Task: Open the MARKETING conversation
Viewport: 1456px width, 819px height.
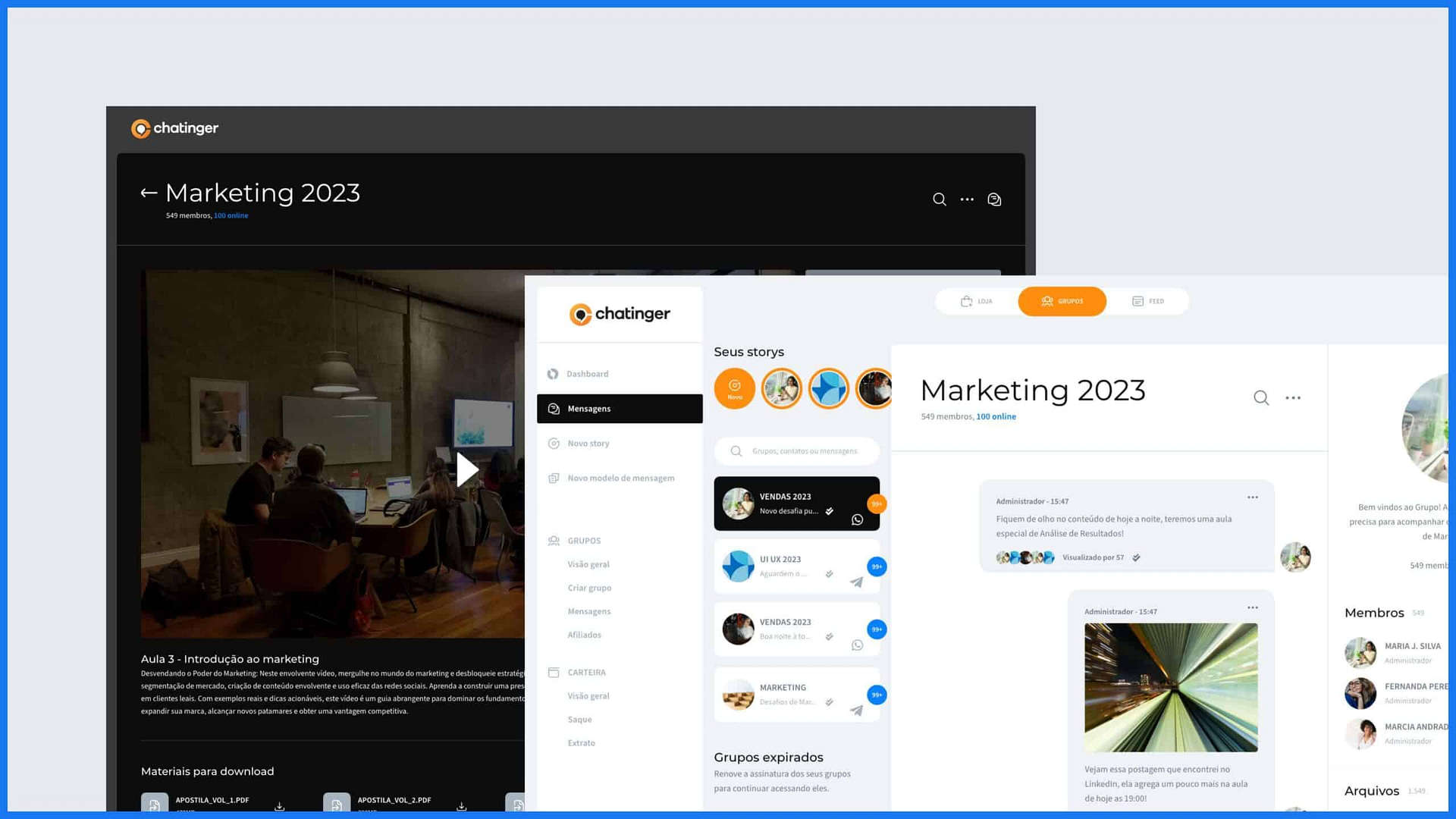Action: [x=796, y=695]
